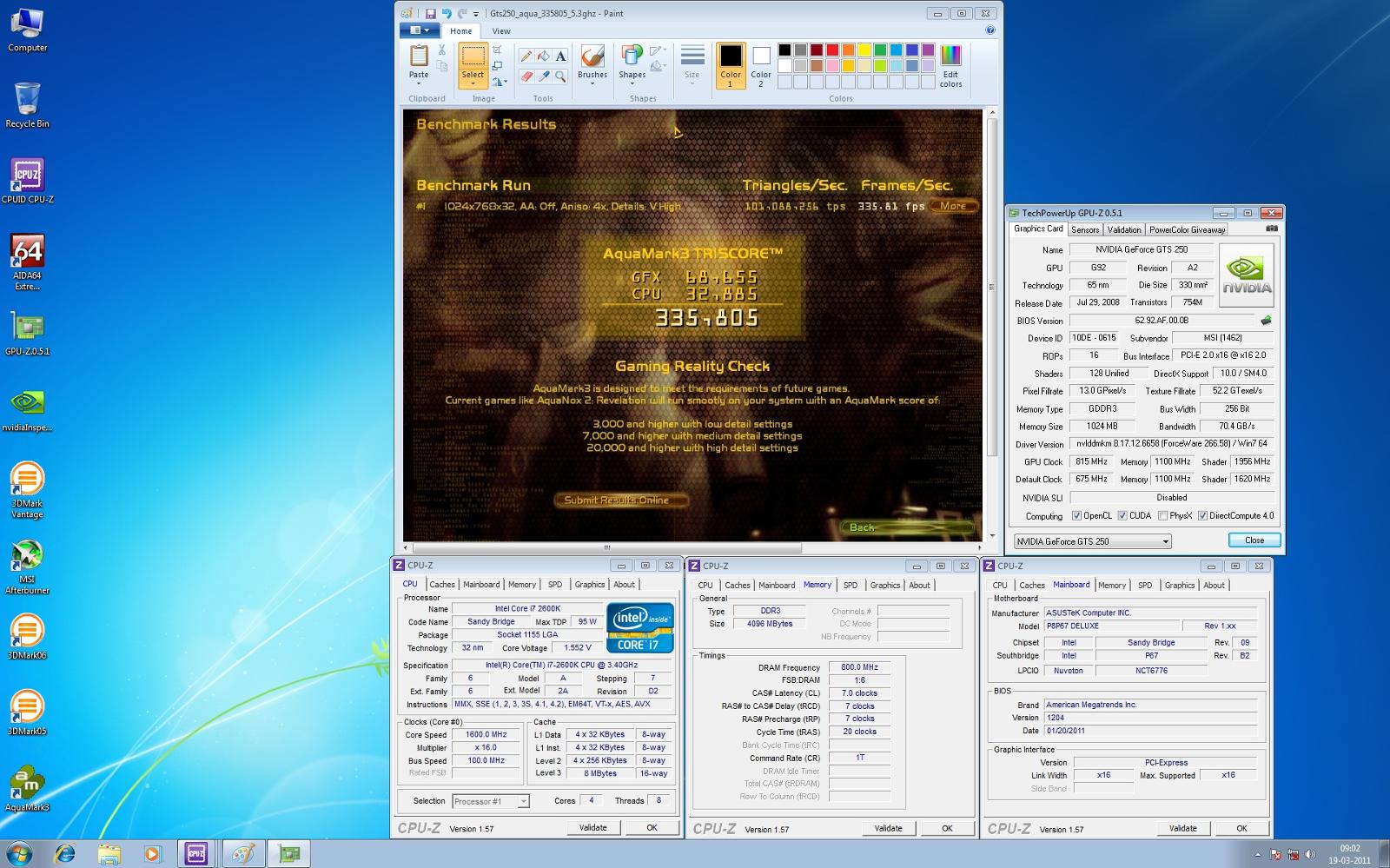Toggle the PhysX checkbox in GPU-Z
The height and width of the screenshot is (868, 1390).
(x=1162, y=516)
